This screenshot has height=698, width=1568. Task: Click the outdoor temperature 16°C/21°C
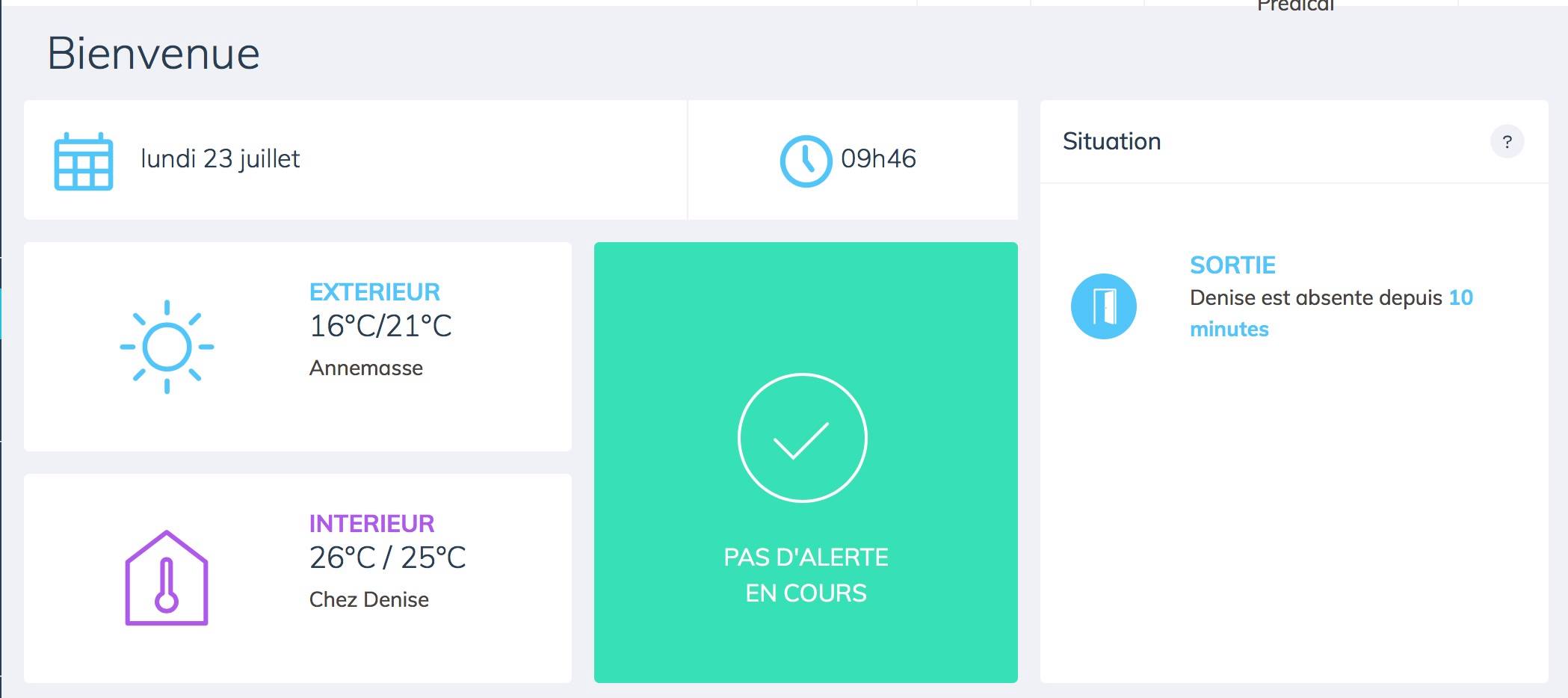tap(380, 326)
